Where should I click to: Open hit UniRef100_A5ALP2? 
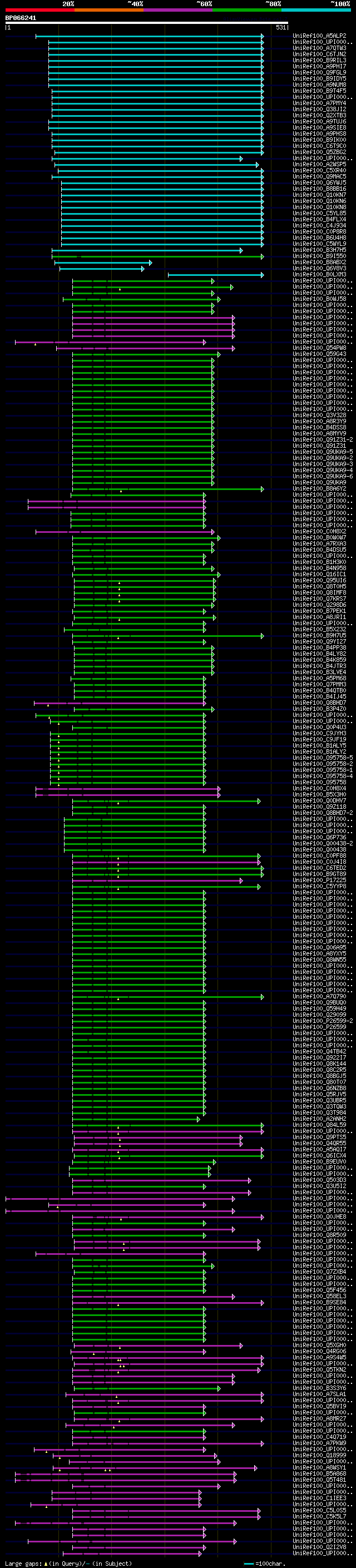pyautogui.click(x=319, y=37)
